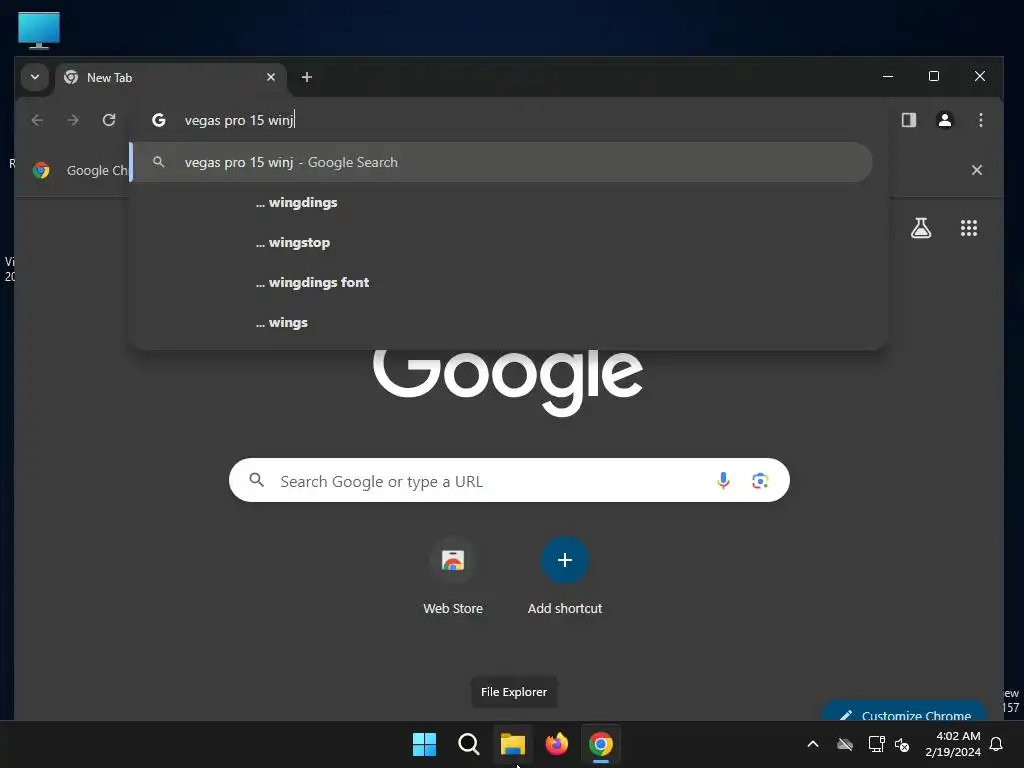This screenshot has width=1024, height=768.
Task: Click the muted volume tray icon
Action: click(902, 744)
